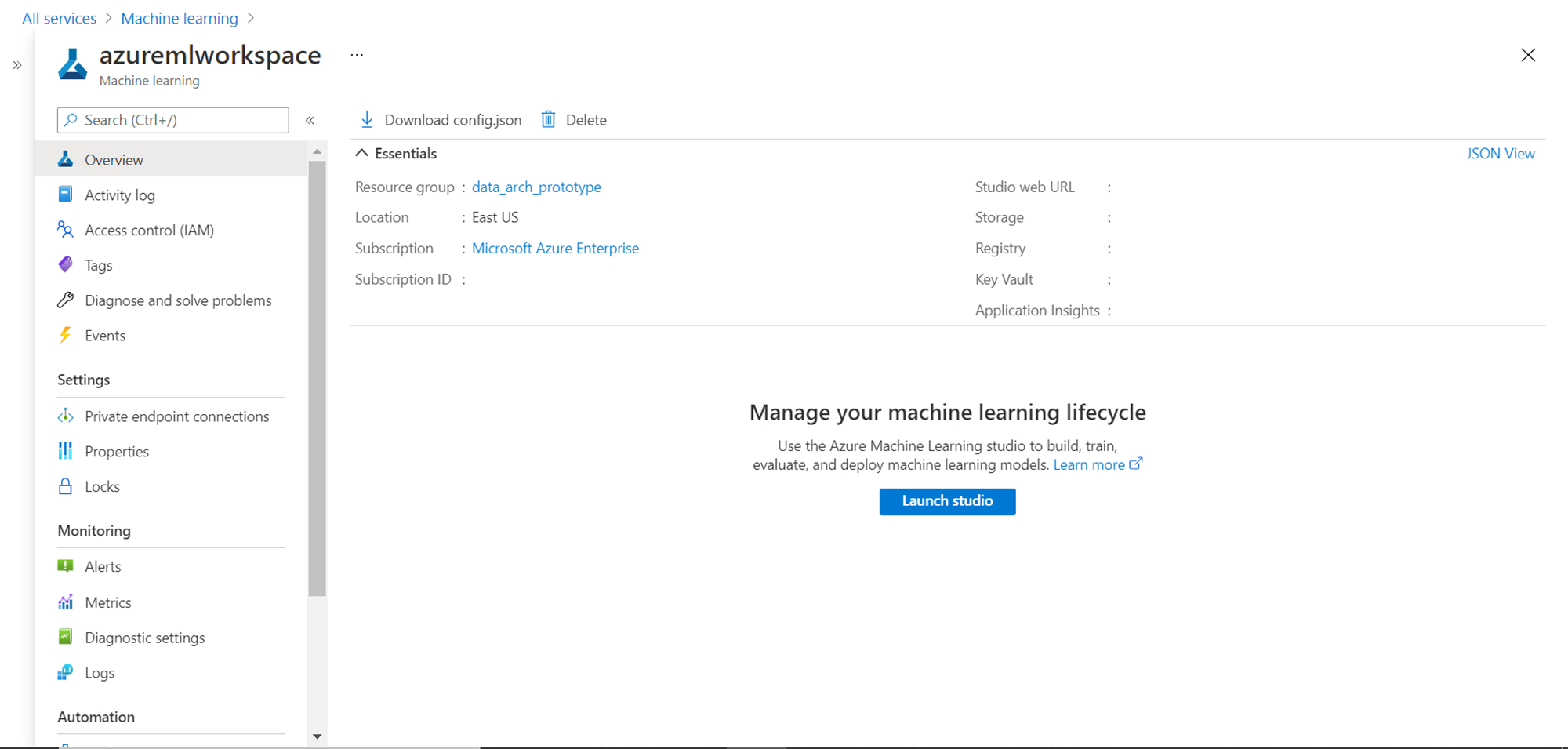Select Events in the sidebar menu
1568x749 pixels.
[x=171, y=336]
